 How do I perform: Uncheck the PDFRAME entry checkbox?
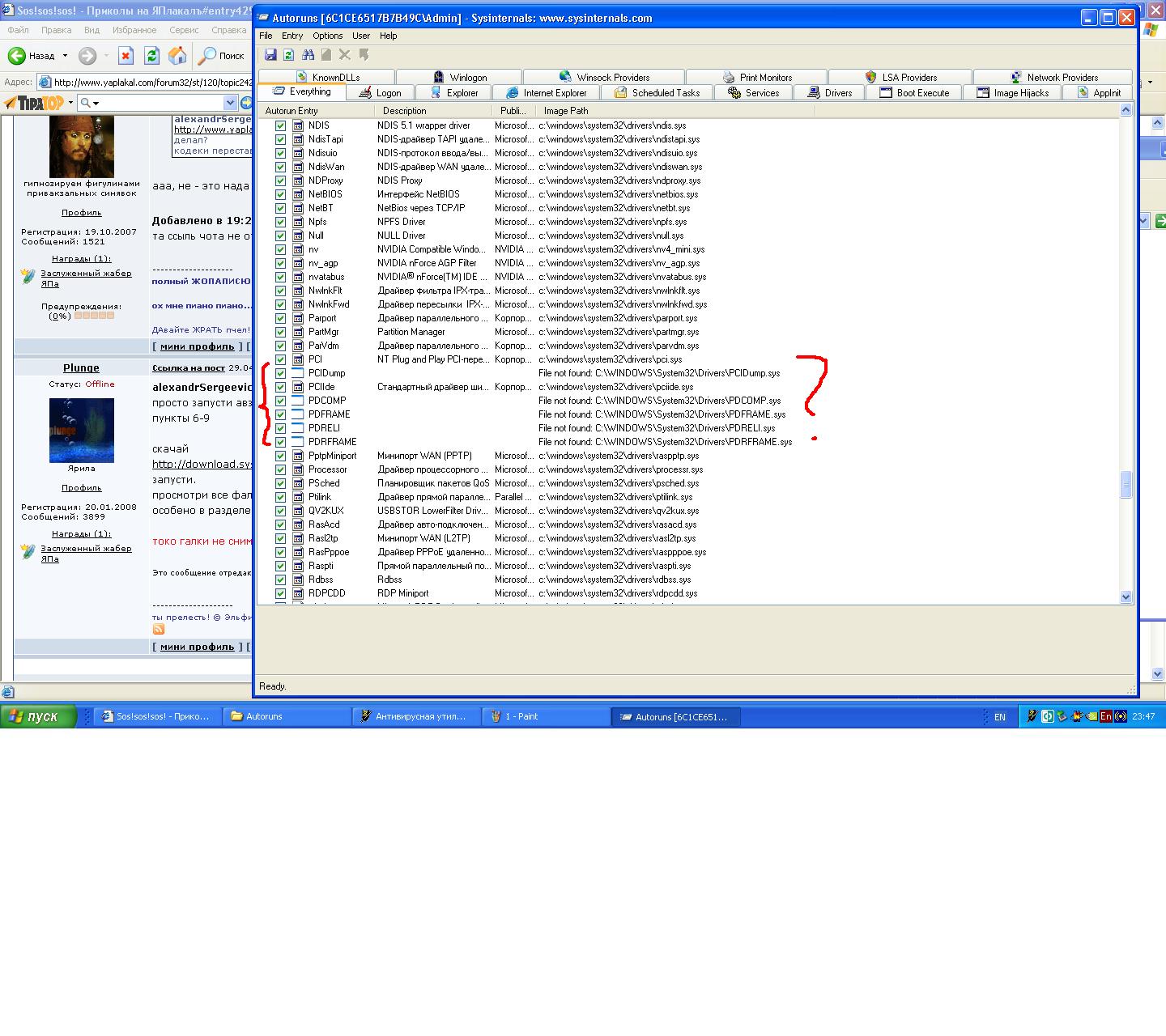point(280,414)
